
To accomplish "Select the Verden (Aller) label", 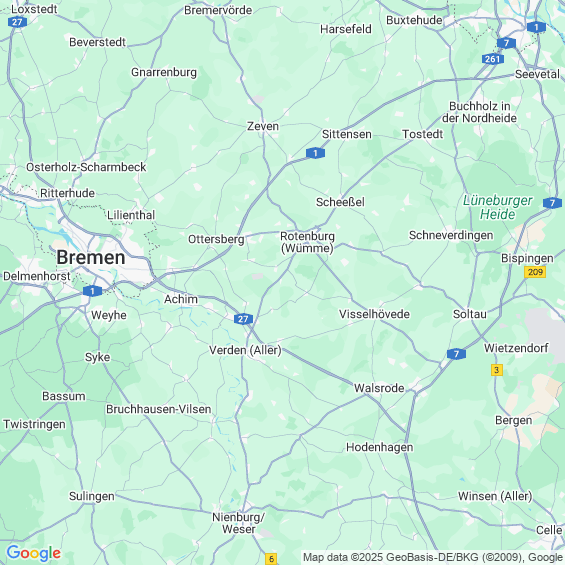I will tap(245, 350).
